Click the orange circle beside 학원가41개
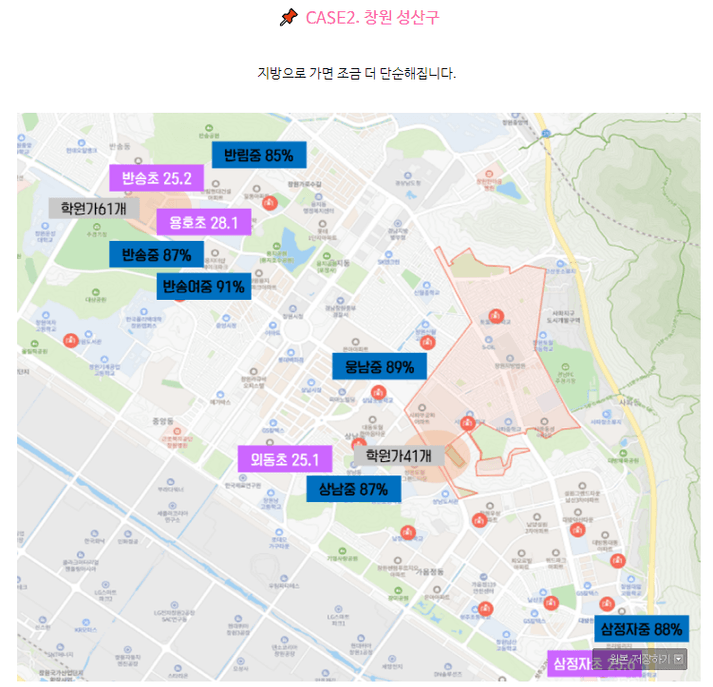Viewport: 713px width, 687px height. click(437, 456)
